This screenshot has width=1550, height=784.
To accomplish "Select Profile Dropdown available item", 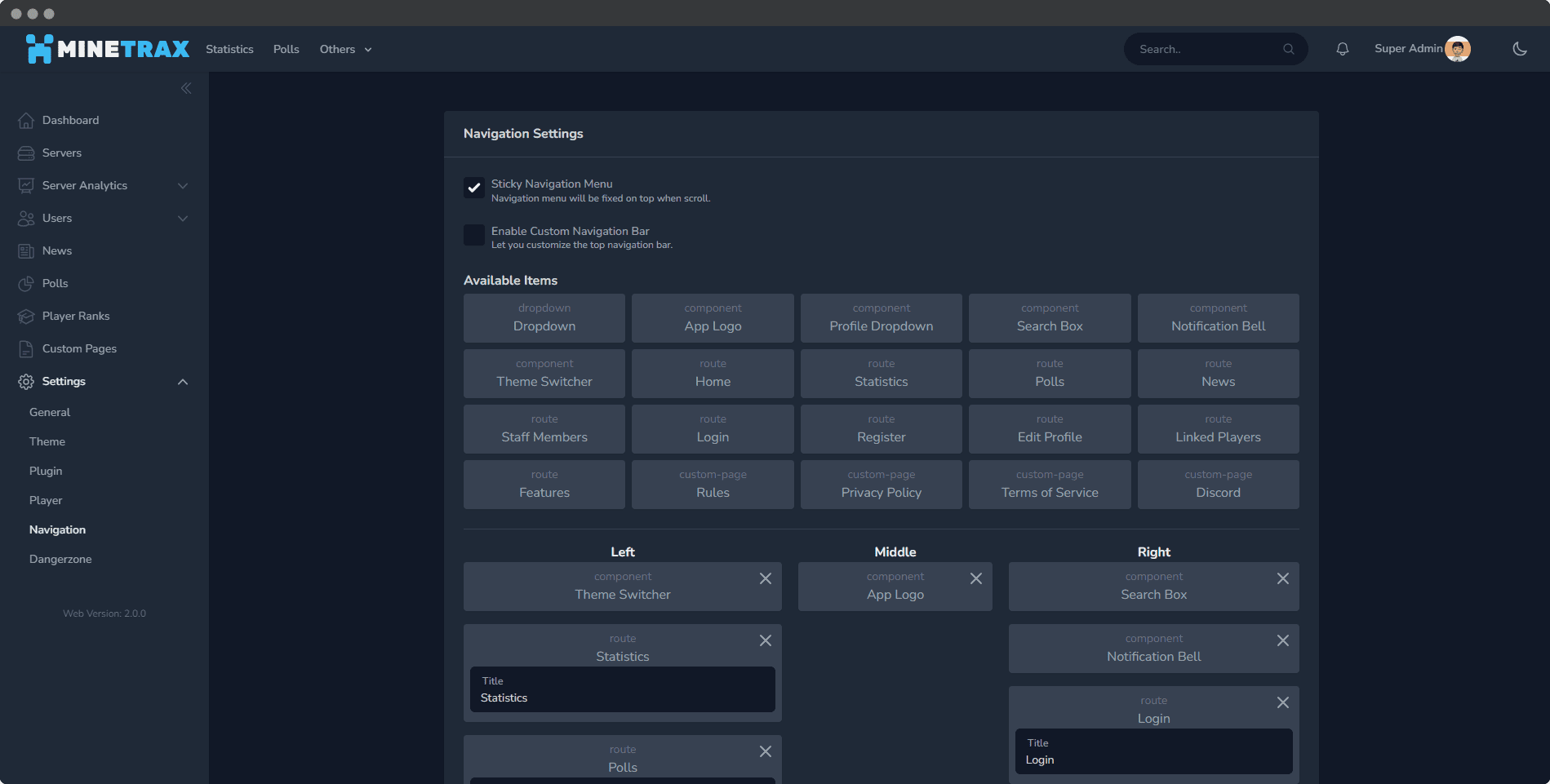I will [x=882, y=318].
